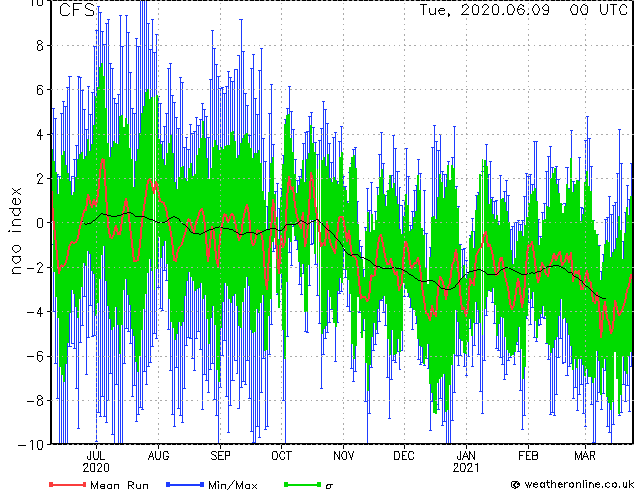Click the Mean Run legend label

pos(119,485)
